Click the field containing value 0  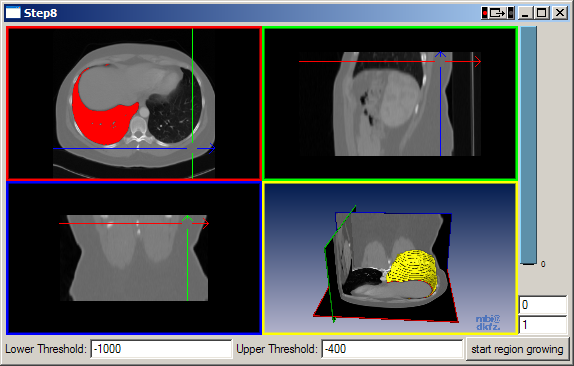[x=543, y=305]
